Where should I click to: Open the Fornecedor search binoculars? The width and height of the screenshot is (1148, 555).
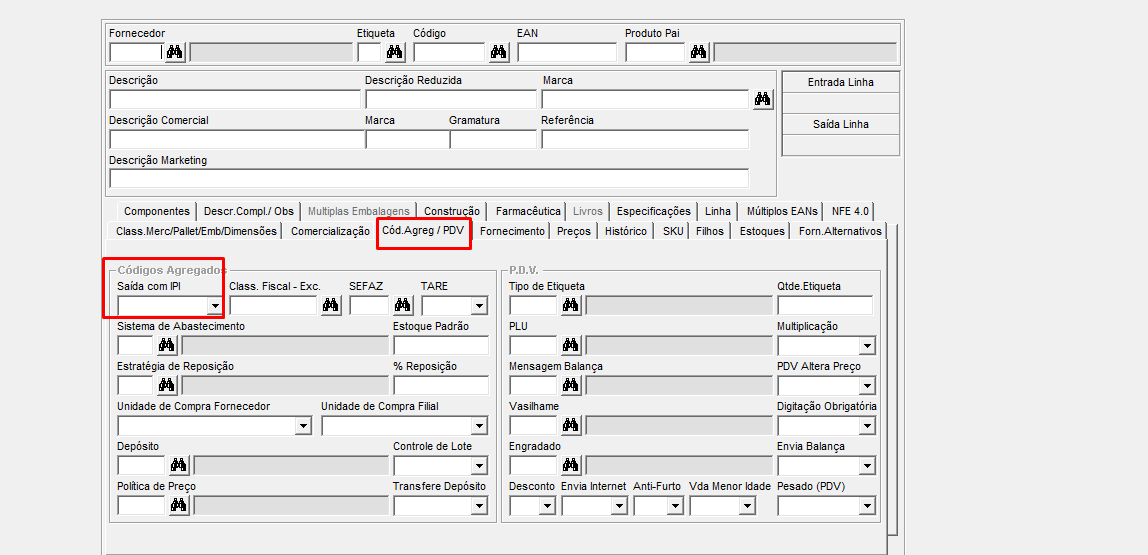[x=176, y=52]
